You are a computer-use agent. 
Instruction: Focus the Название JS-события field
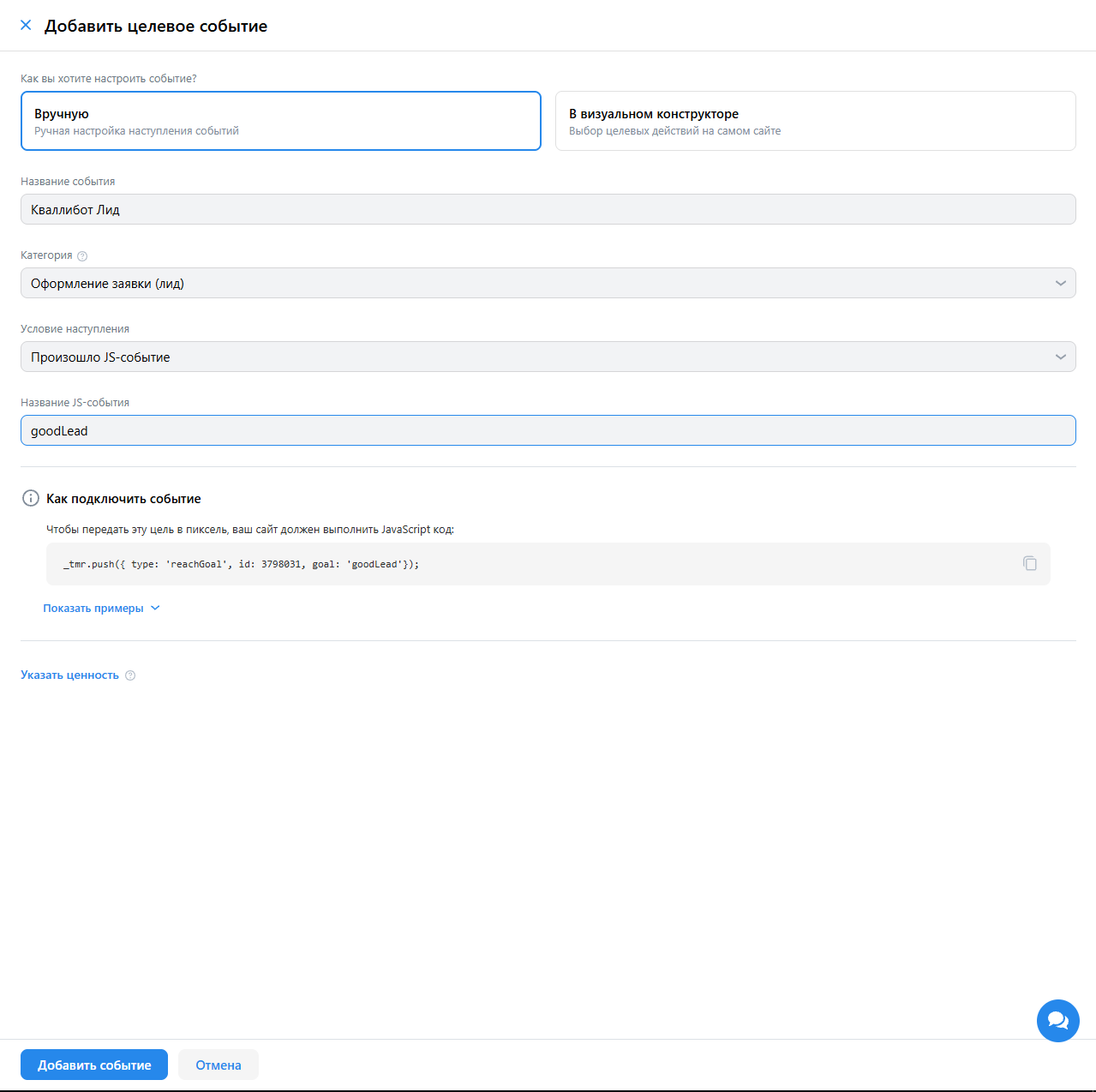coord(548,430)
